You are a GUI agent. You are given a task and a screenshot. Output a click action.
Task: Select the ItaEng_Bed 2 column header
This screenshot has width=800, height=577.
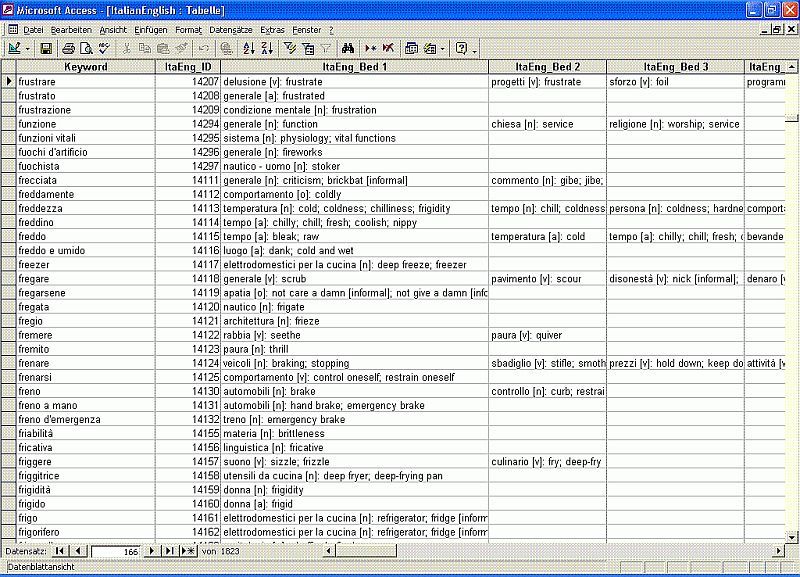point(547,67)
